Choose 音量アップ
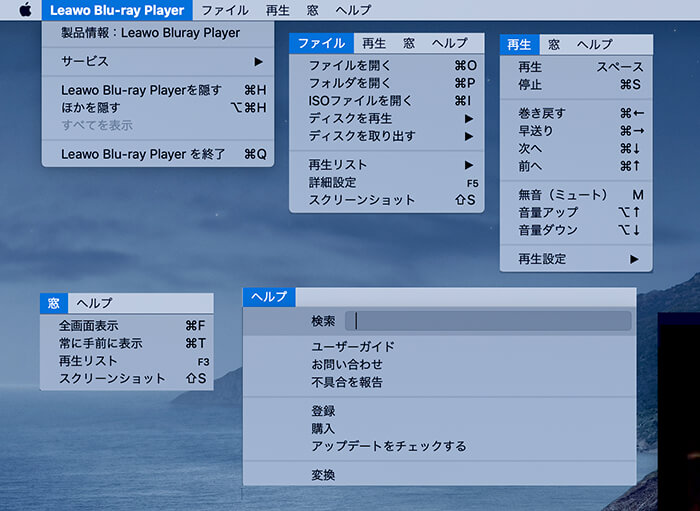The height and width of the screenshot is (511, 700). pos(576,212)
